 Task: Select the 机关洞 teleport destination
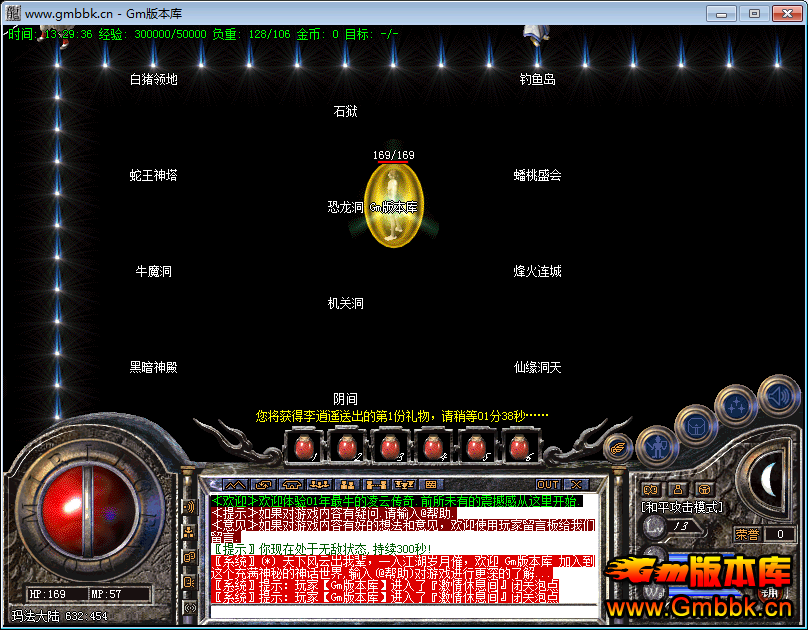[x=345, y=303]
